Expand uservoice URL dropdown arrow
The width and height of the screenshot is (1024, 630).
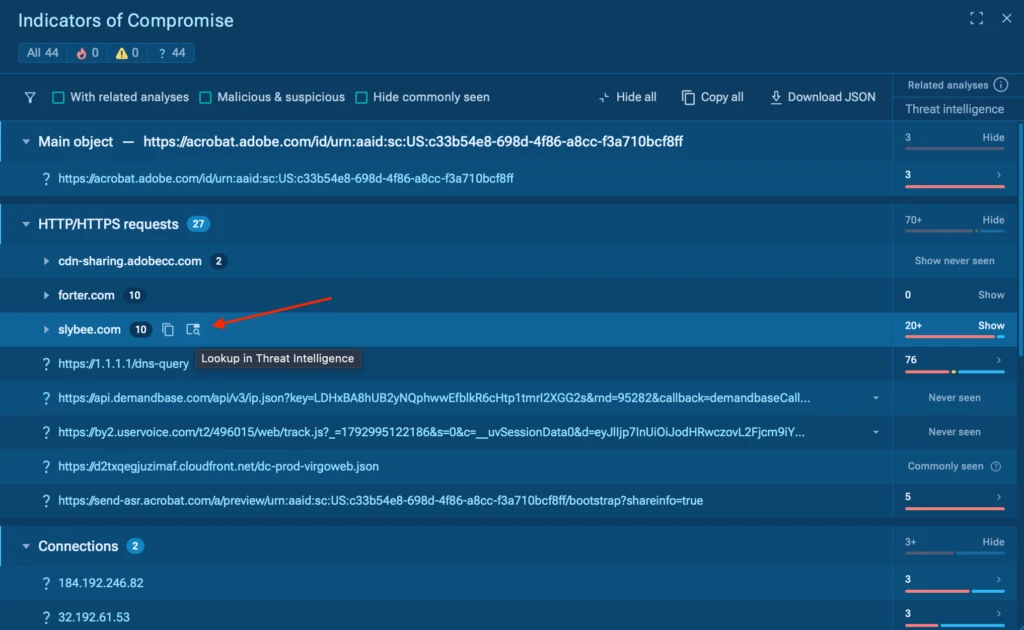876,432
